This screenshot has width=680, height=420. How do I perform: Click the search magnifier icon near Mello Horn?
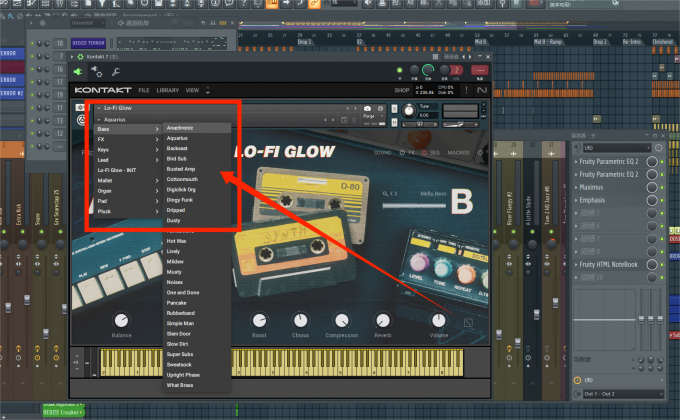(x=385, y=194)
